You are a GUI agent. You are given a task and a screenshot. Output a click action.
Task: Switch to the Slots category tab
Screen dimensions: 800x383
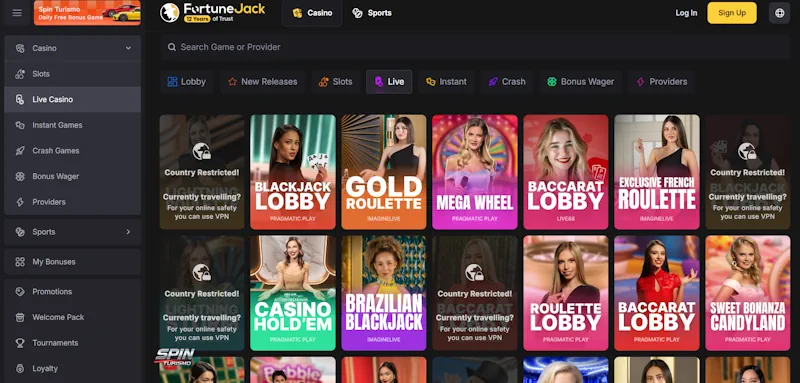335,82
